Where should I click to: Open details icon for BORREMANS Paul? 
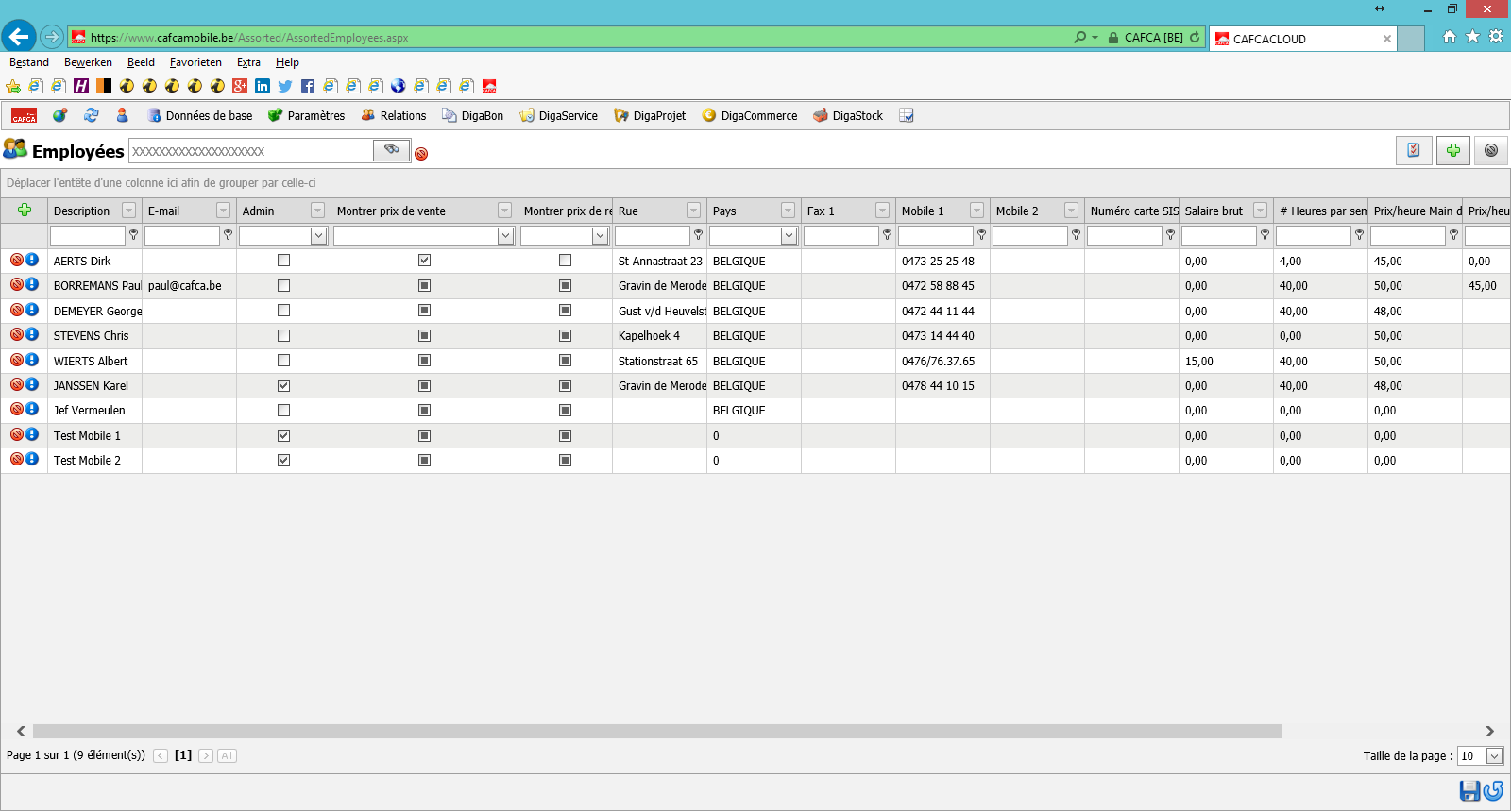32,284
